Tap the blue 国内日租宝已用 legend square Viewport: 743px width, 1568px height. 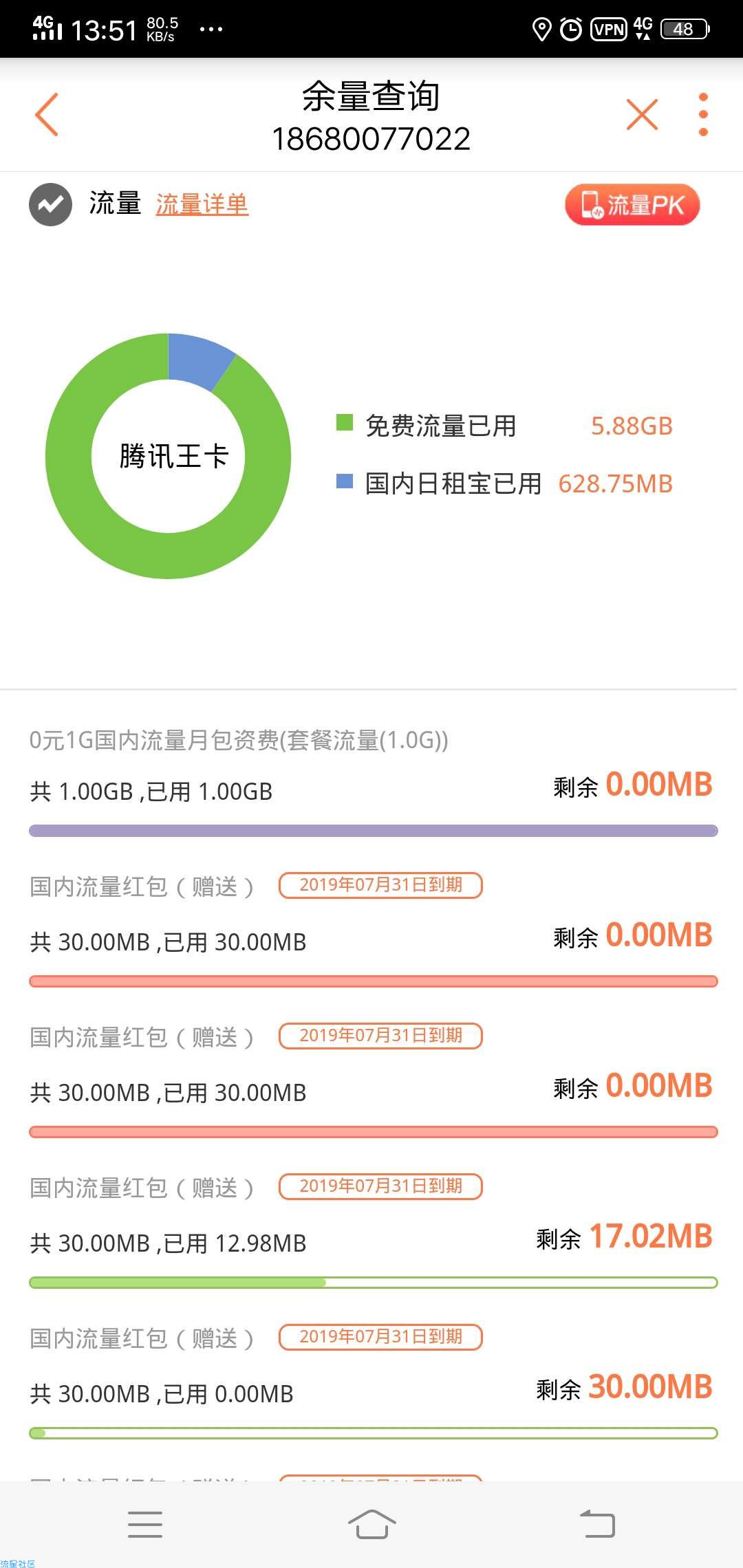click(x=344, y=480)
